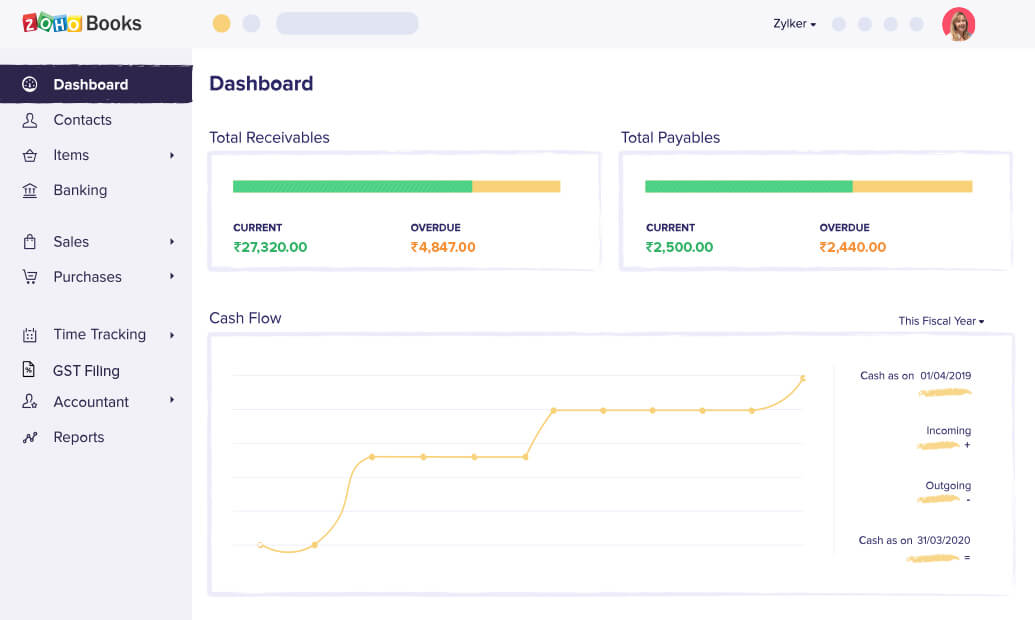Click the overdue receivables amount ₹4,847.00
Viewport: 1035px width, 620px height.
[443, 247]
